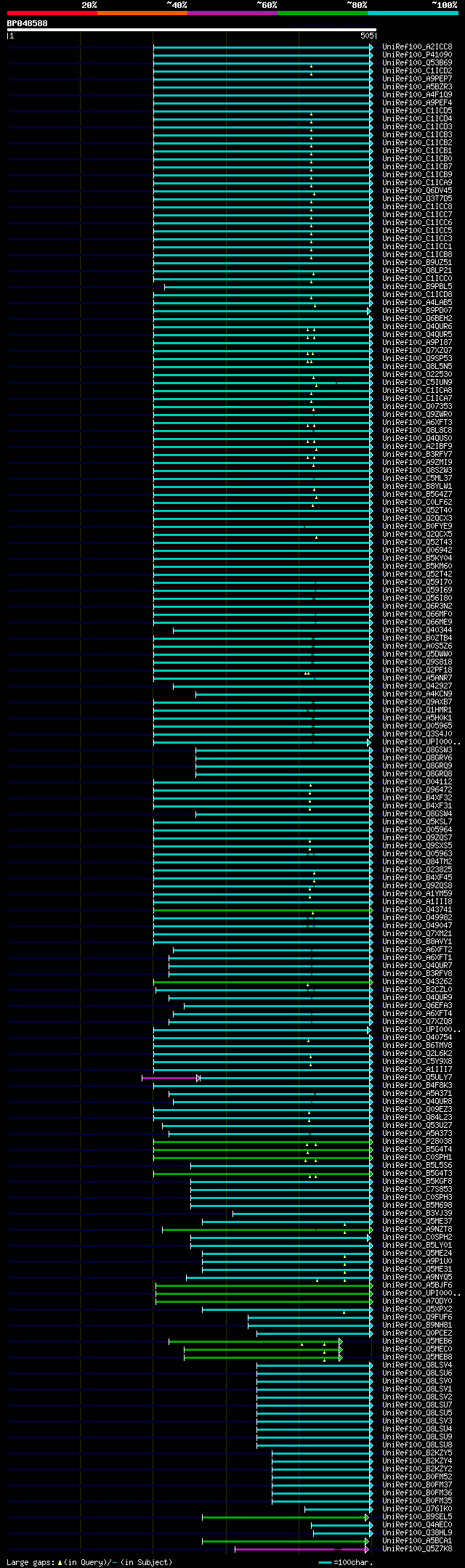Click the =100char. scale legend

[345, 1561]
